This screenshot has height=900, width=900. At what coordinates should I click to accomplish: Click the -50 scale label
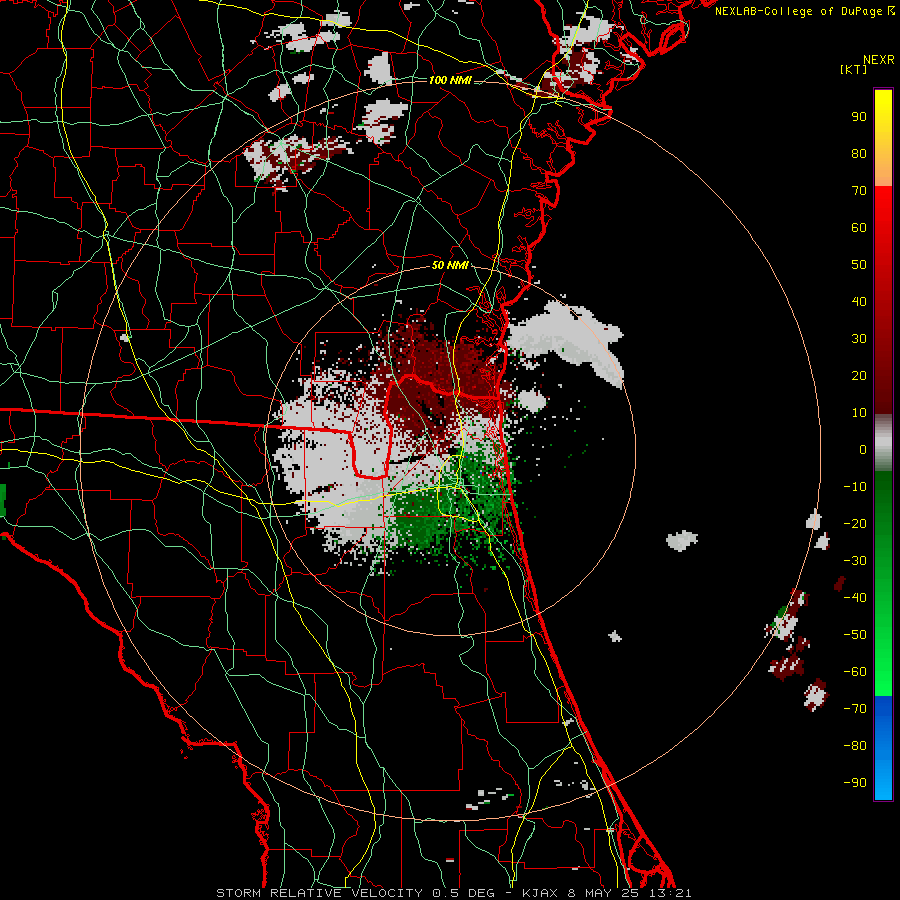pyautogui.click(x=855, y=635)
